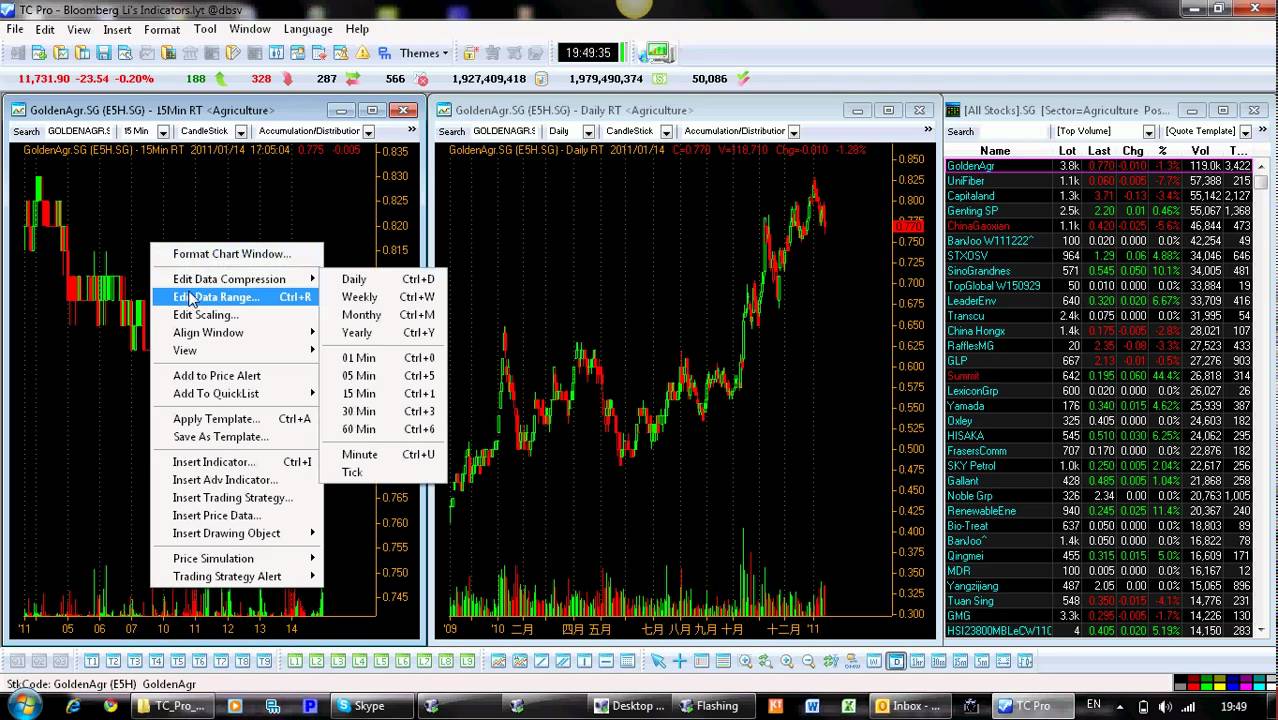Open Inbox Outlook taskbar button

coord(908,706)
